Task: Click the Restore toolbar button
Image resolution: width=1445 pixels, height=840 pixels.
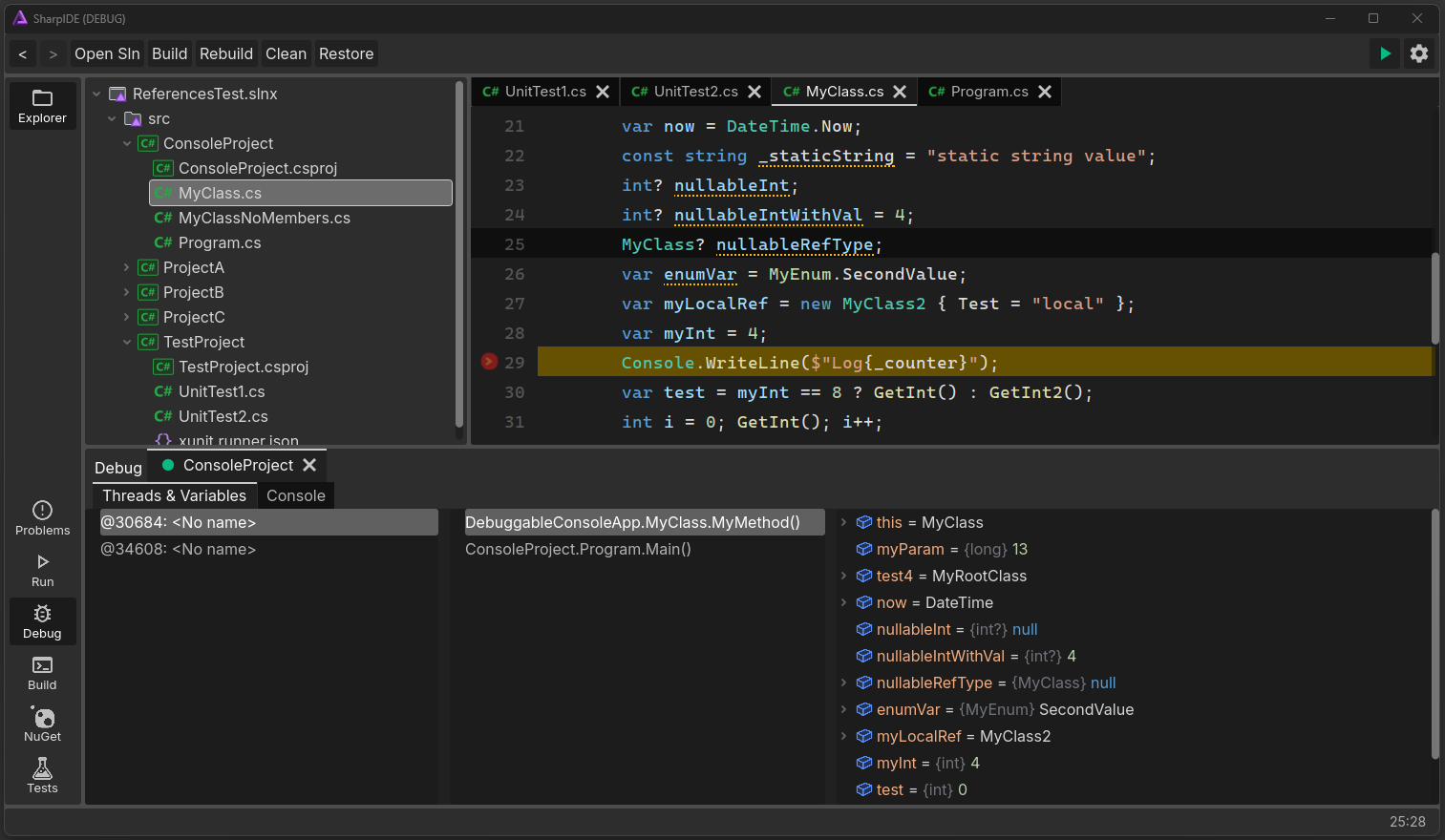Action: point(346,53)
